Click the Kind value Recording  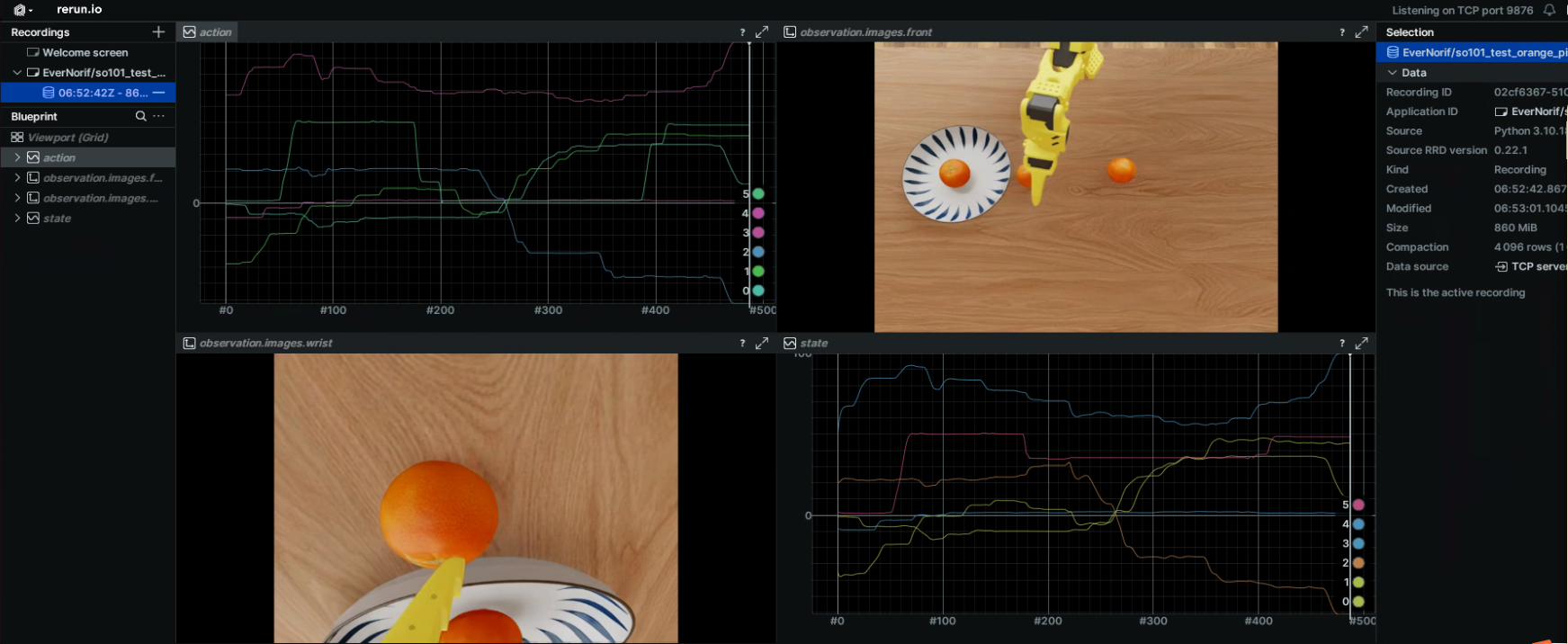1520,170
